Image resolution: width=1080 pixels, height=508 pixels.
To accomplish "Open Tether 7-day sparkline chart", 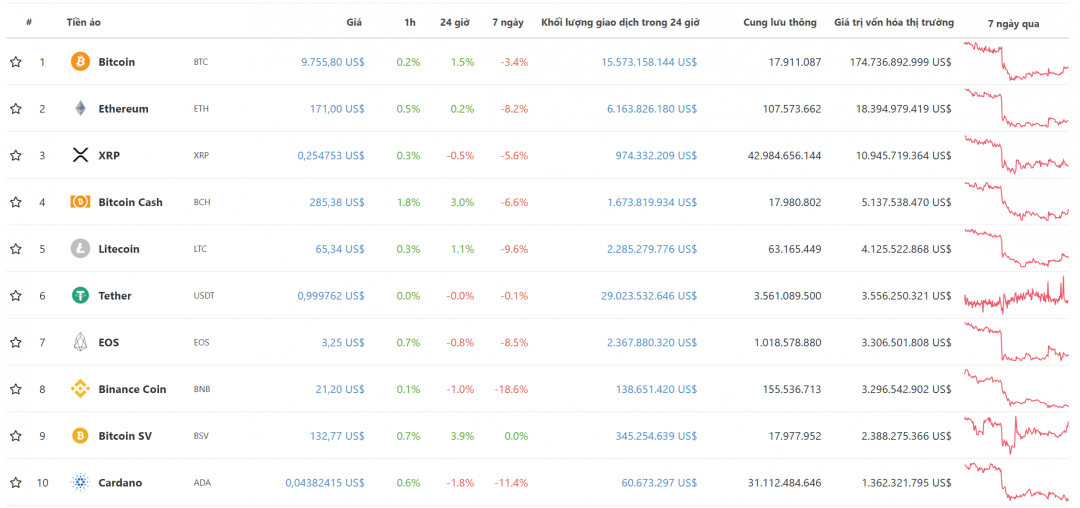I will point(1016,295).
